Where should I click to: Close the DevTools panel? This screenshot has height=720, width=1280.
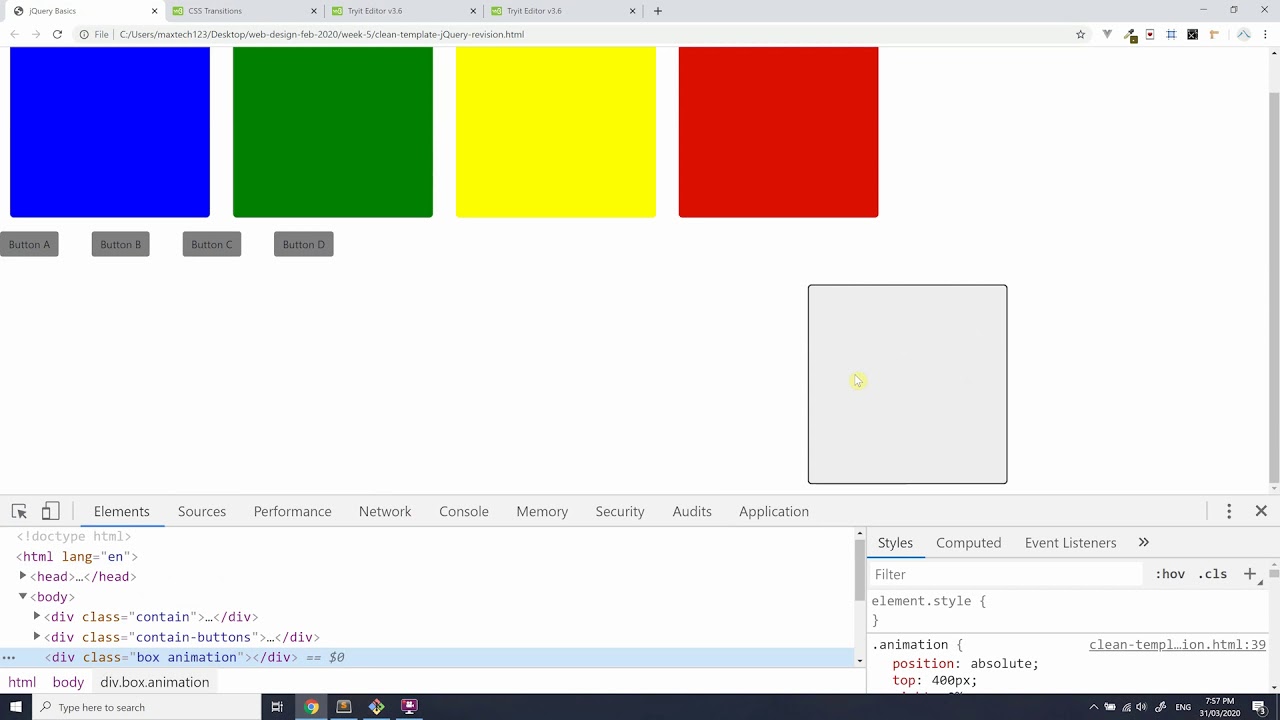[1261, 511]
